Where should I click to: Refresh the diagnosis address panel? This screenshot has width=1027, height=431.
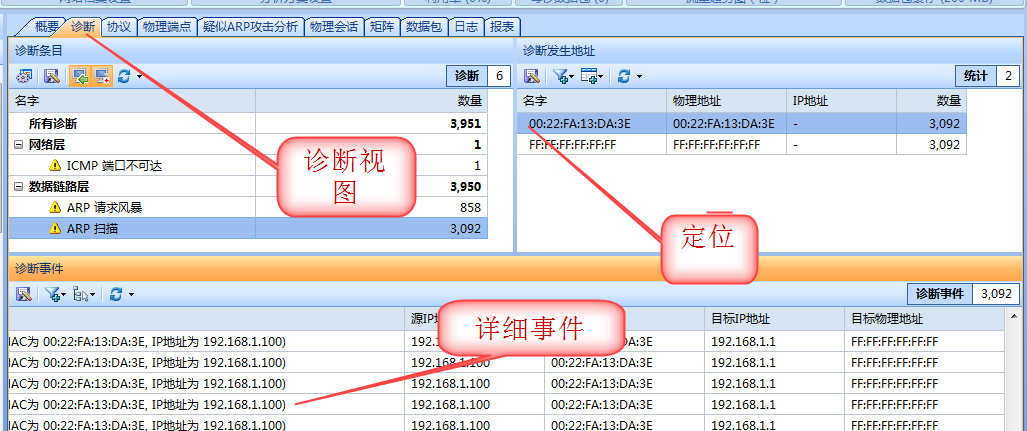tap(624, 77)
